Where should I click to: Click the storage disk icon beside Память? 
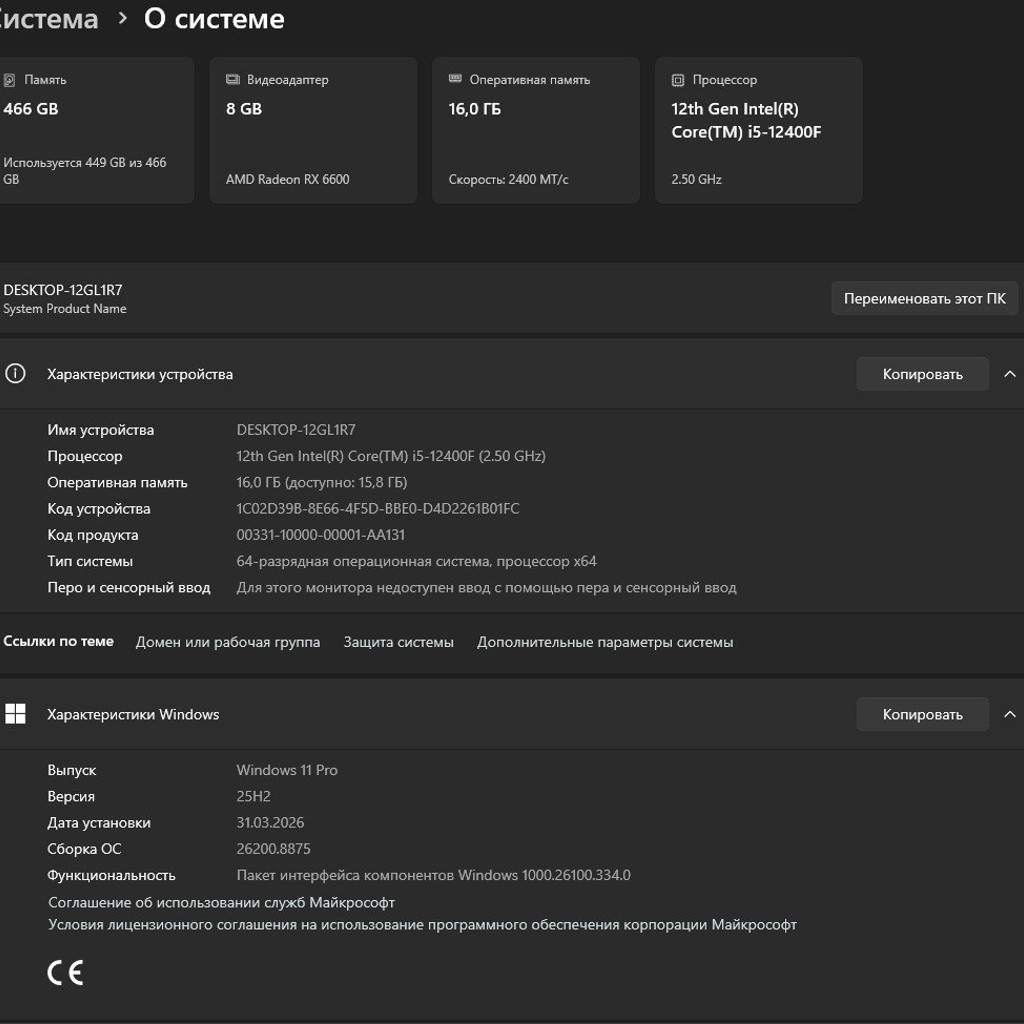point(9,80)
